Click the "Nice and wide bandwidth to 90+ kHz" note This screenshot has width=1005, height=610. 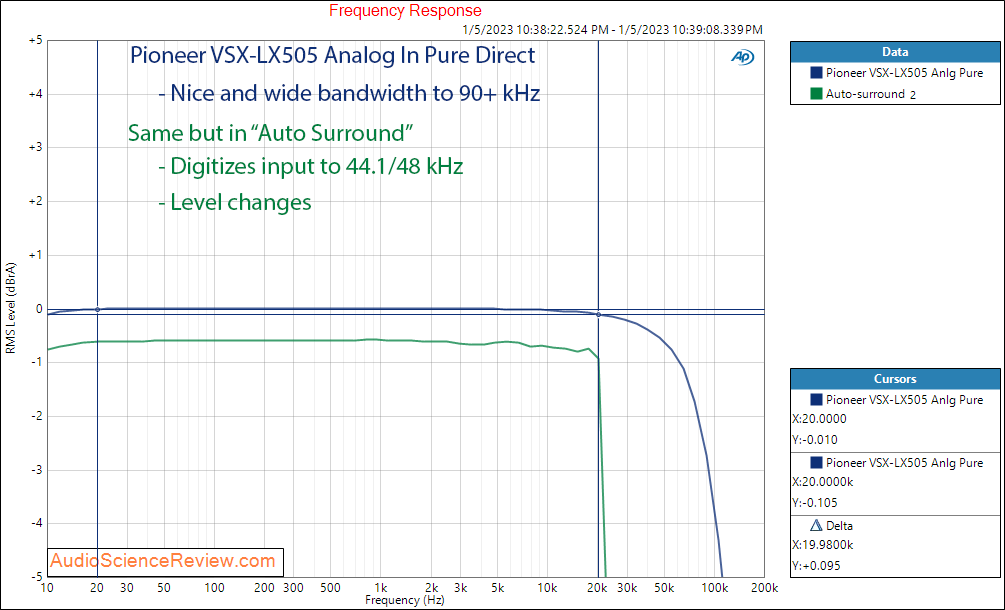click(x=349, y=94)
